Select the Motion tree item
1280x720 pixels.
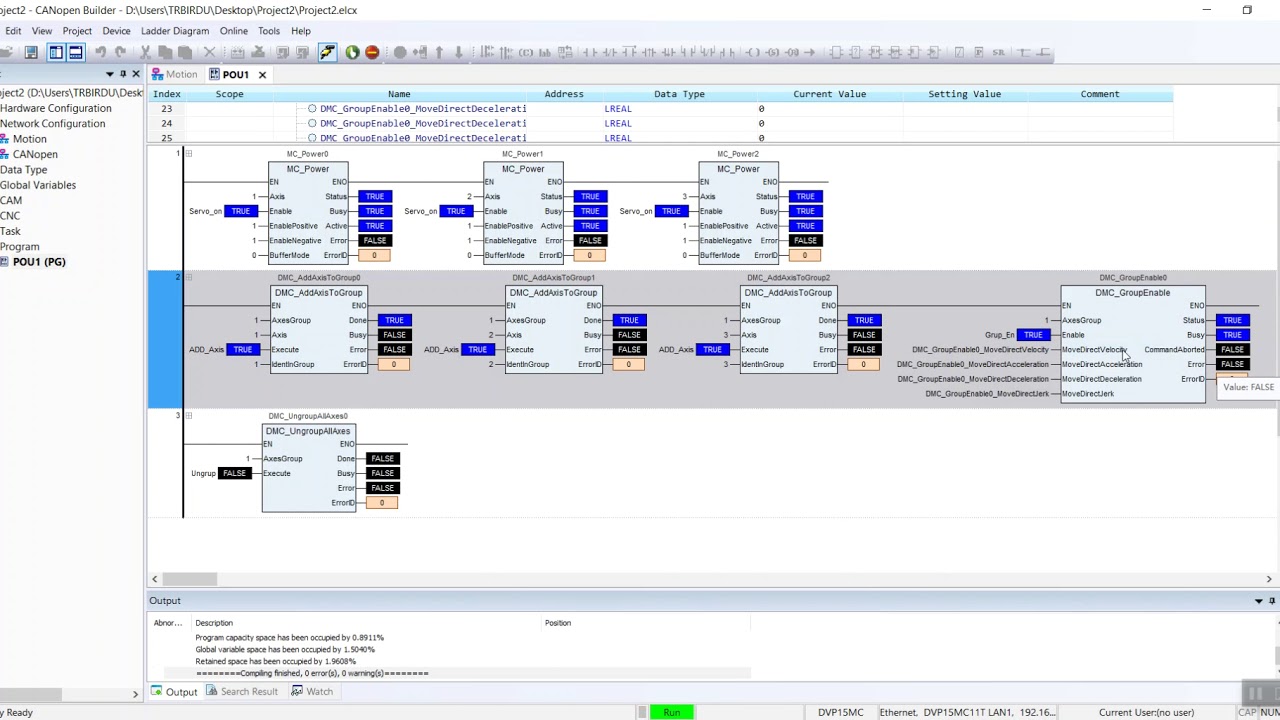pos(30,139)
